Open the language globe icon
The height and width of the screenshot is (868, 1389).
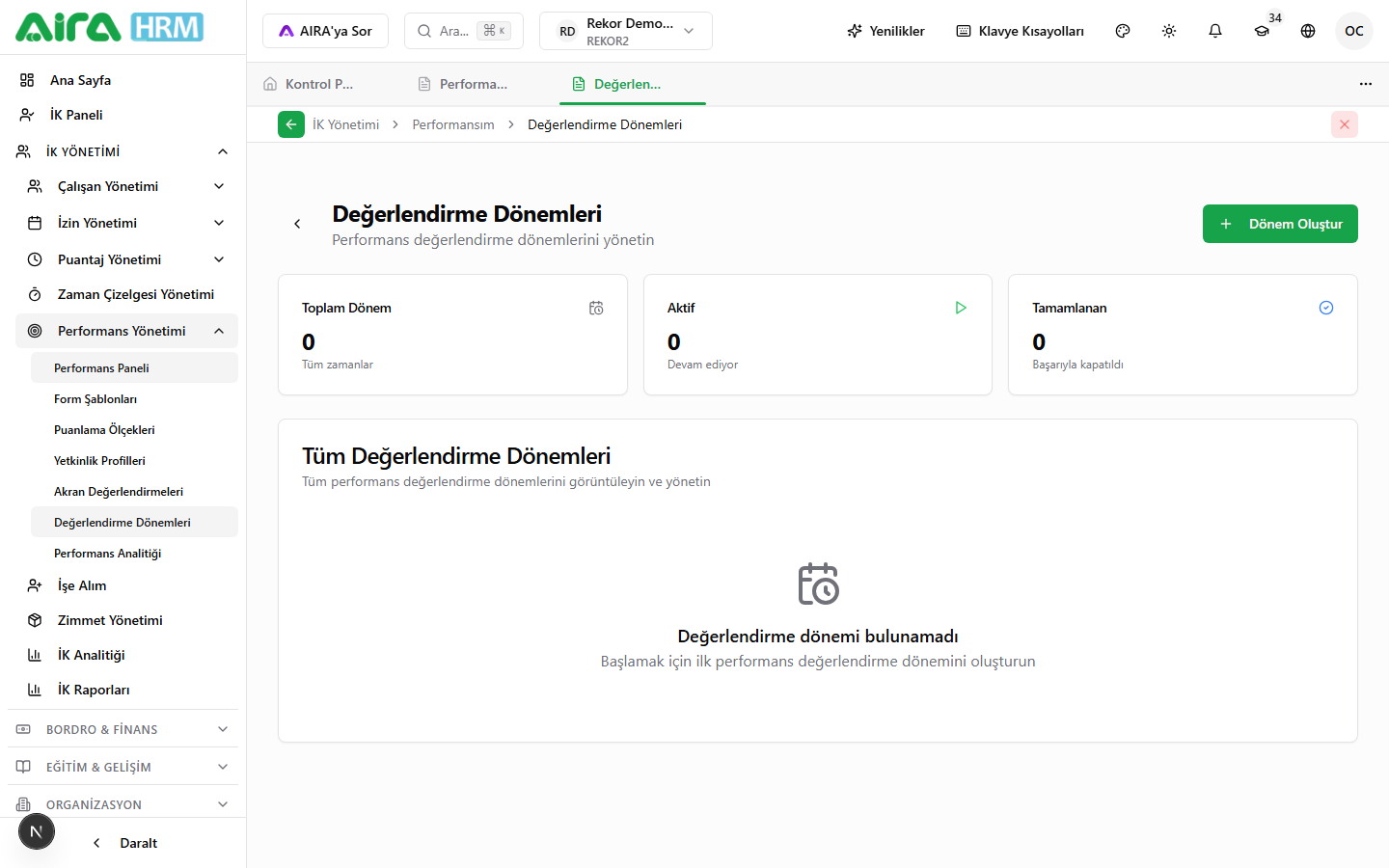pyautogui.click(x=1308, y=31)
